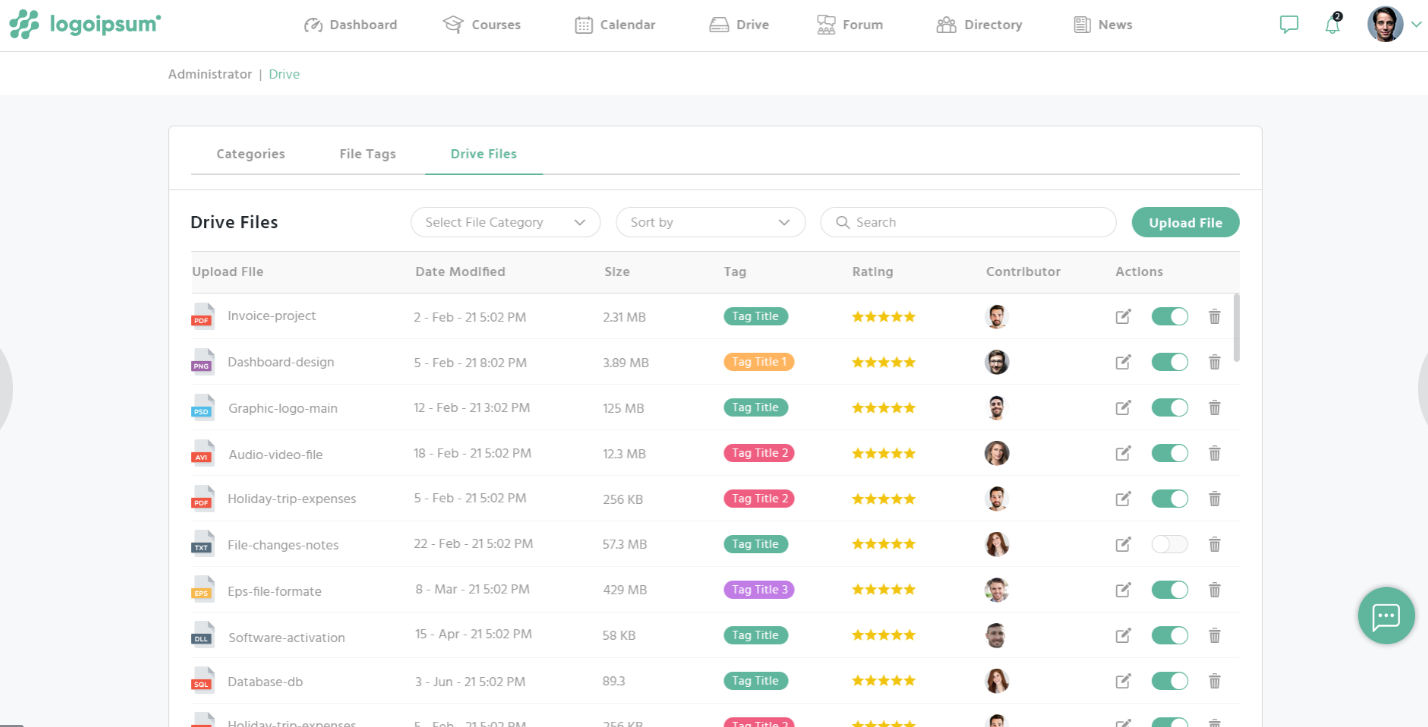This screenshot has height=727, width=1428.
Task: Delete the Dashboard-design file
Action: pos(1214,362)
